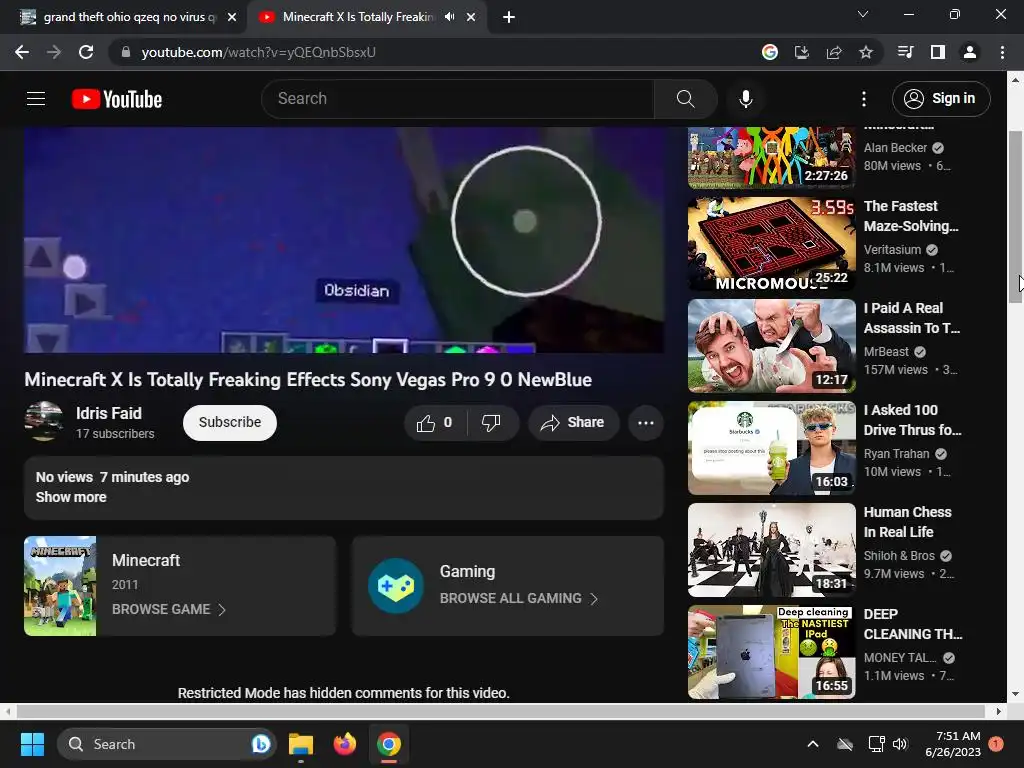1024x768 pixels.
Task: Open tab search dropdown chevron in title bar
Action: (863, 14)
